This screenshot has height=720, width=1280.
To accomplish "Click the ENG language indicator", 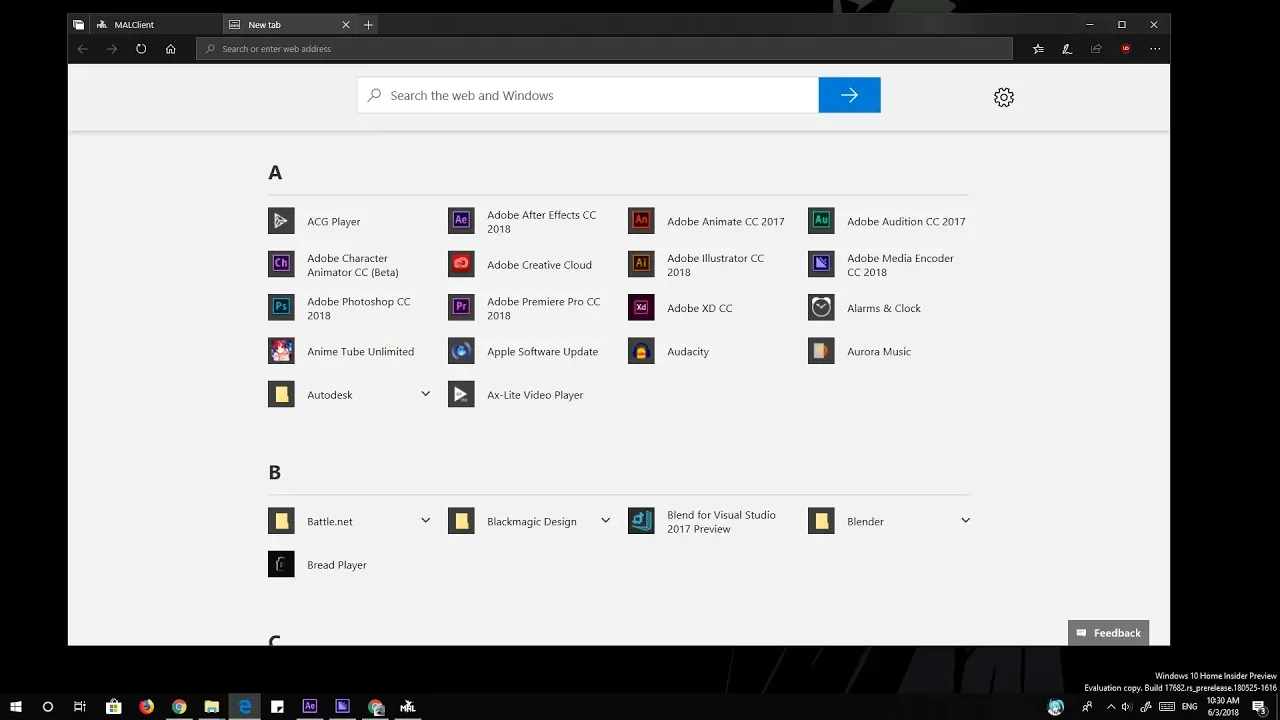I will [1189, 707].
